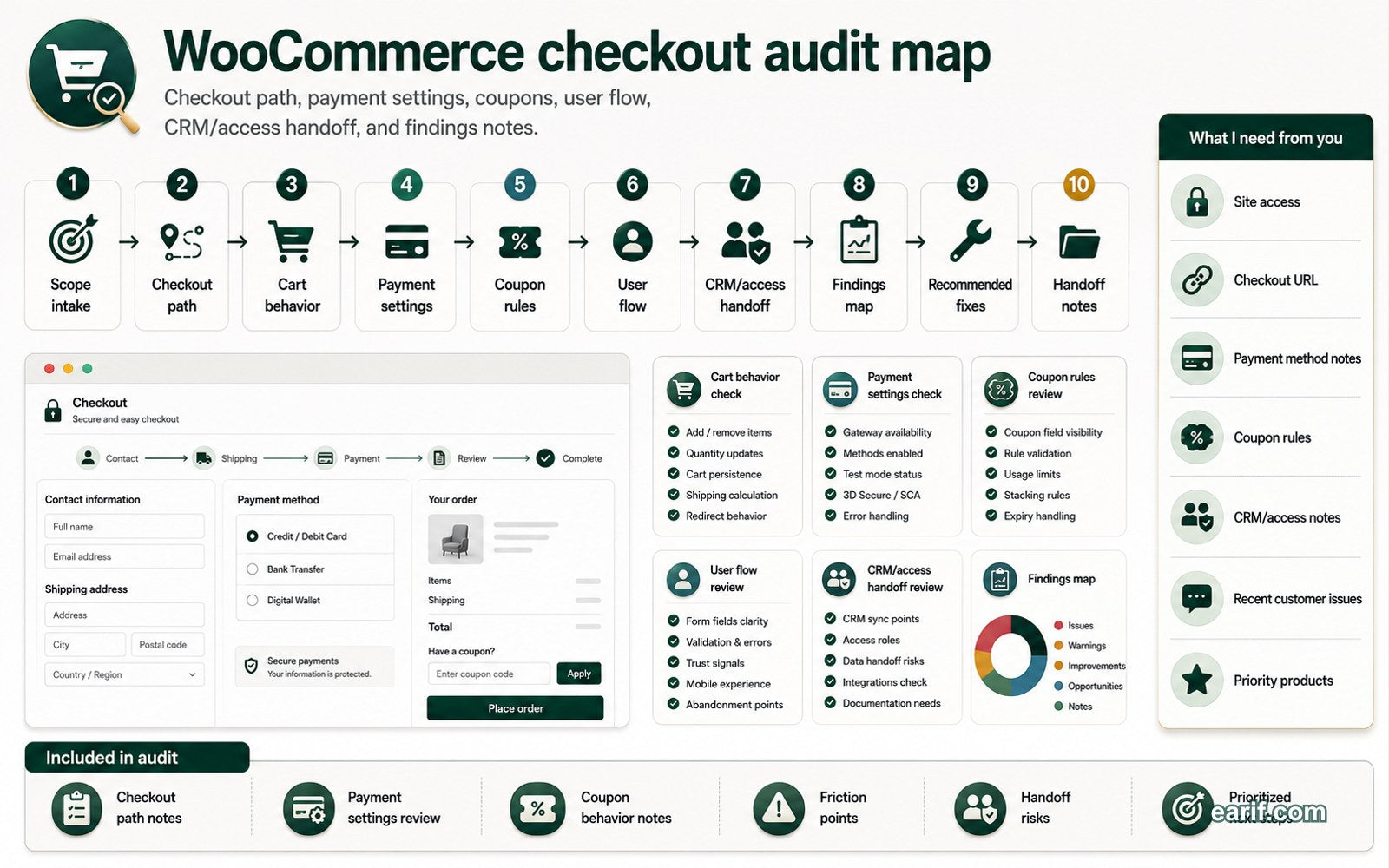Click the "Abandonment points" list item
This screenshot has width=1389, height=868.
tap(725, 705)
